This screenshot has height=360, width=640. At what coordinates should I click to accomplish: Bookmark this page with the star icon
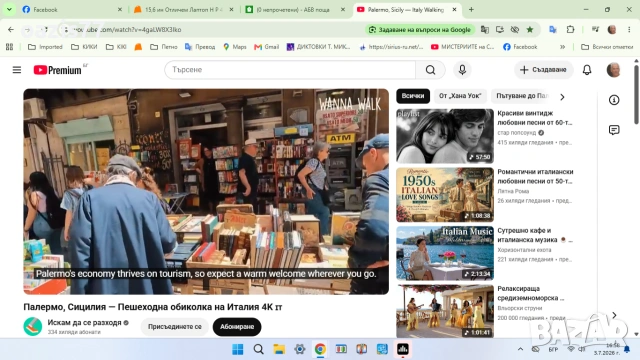click(530, 29)
